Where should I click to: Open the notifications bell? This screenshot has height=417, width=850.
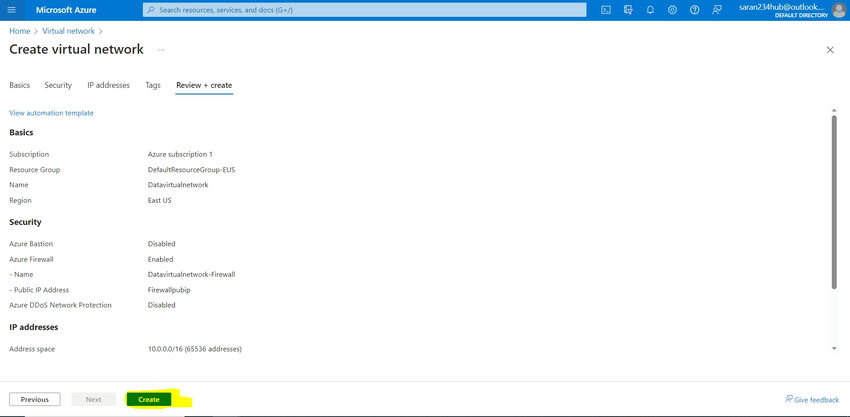pyautogui.click(x=651, y=10)
